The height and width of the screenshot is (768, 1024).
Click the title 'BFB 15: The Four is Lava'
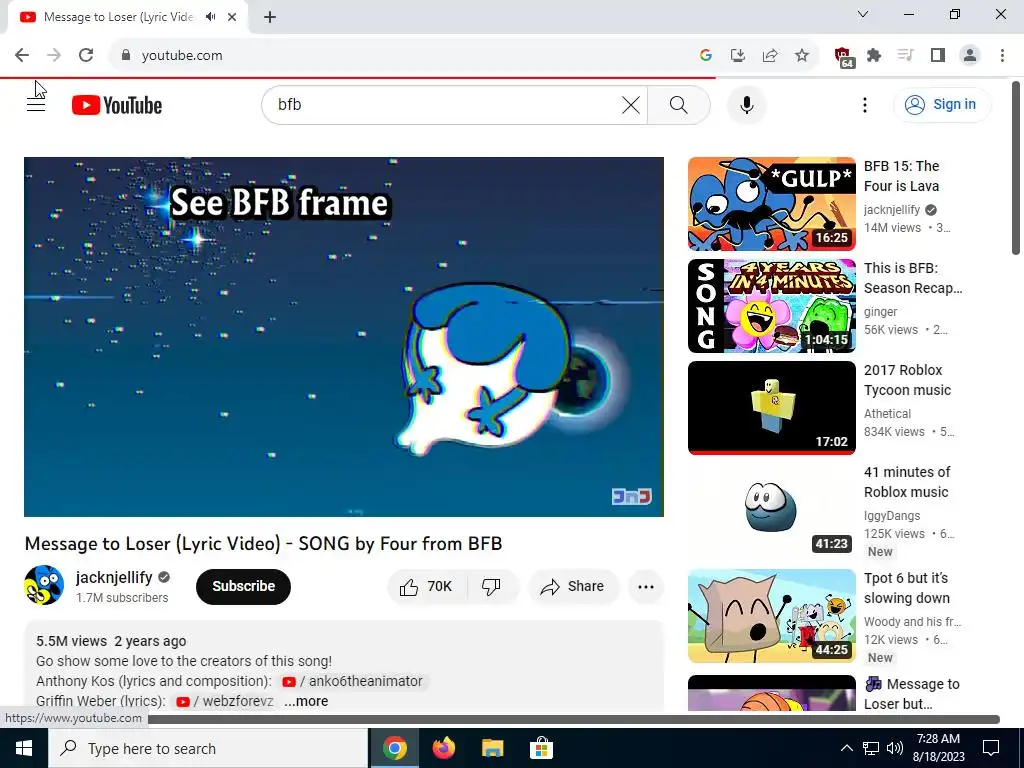tap(901, 176)
